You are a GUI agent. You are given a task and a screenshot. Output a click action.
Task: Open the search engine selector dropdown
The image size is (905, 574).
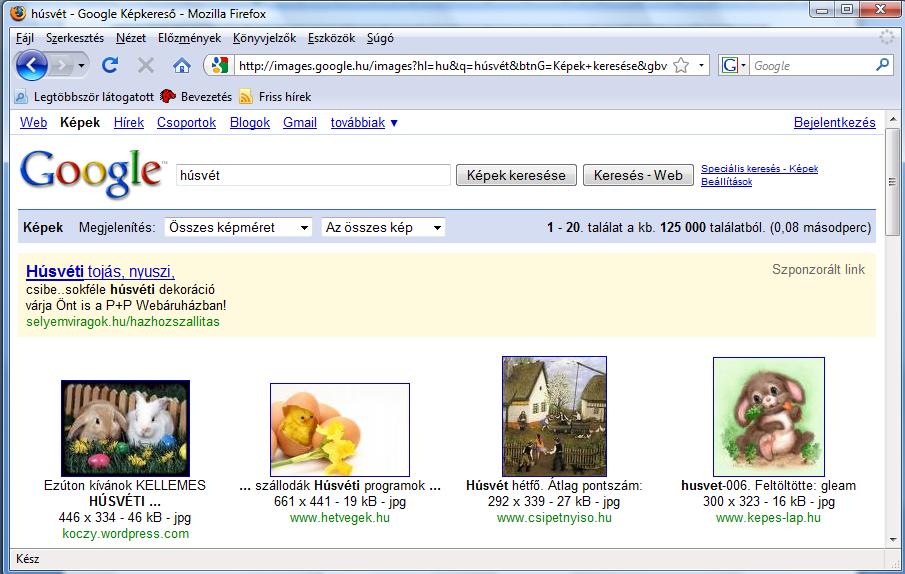click(x=743, y=65)
